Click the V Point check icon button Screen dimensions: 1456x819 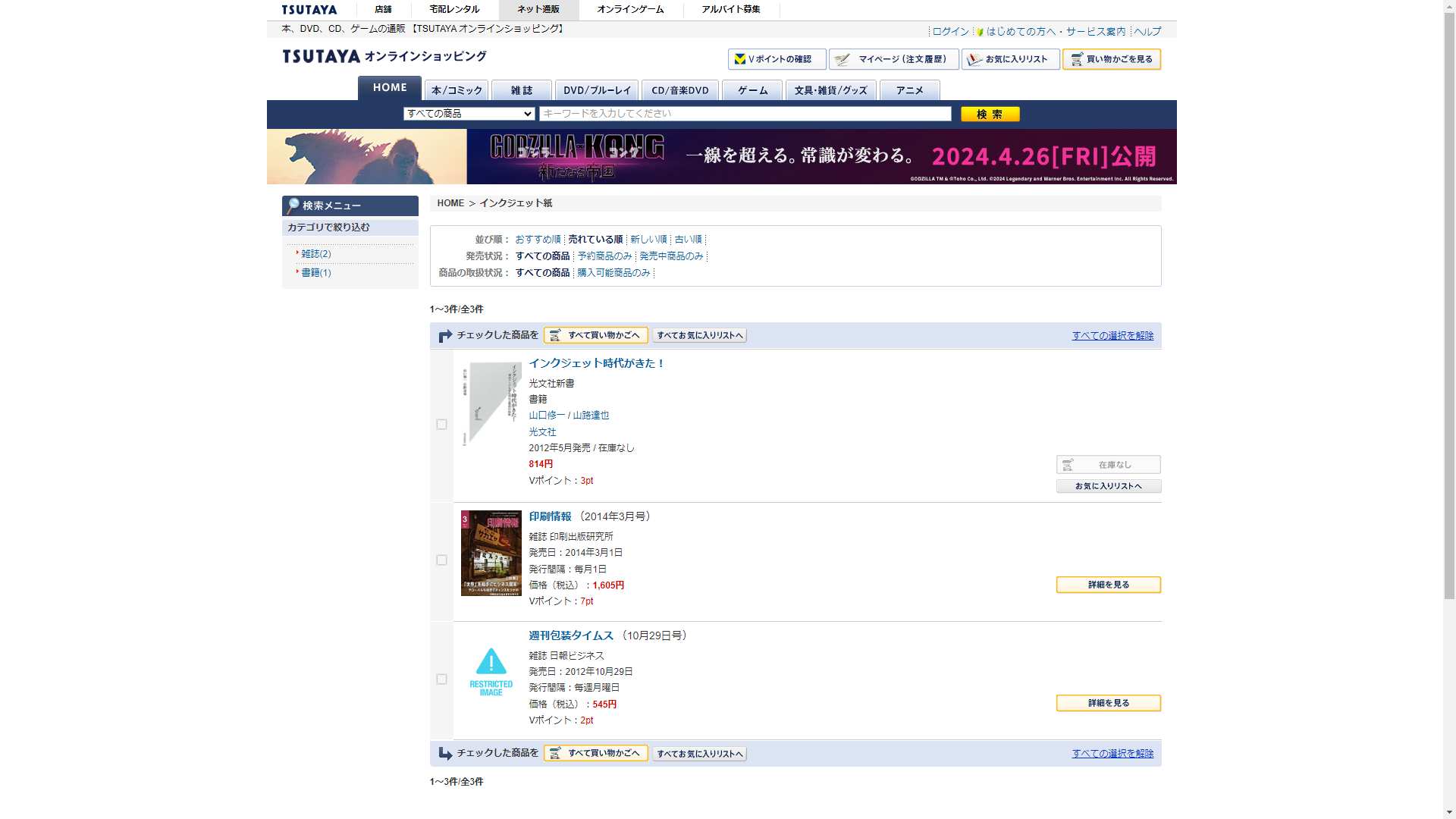tap(740, 59)
